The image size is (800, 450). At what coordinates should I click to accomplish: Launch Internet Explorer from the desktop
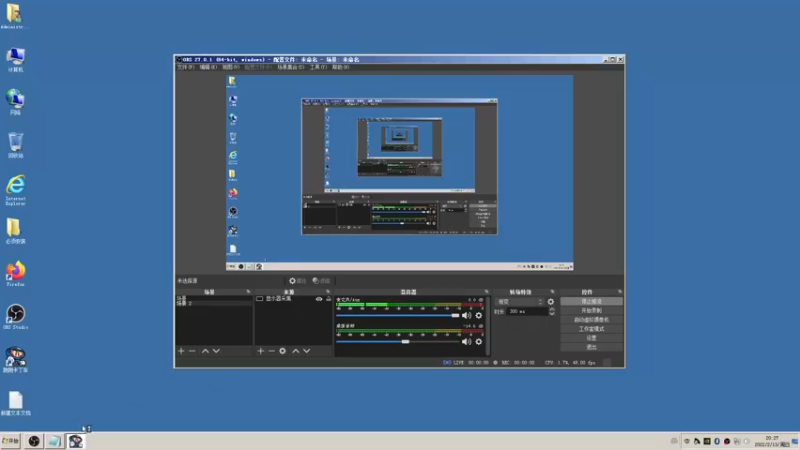pyautogui.click(x=15, y=190)
